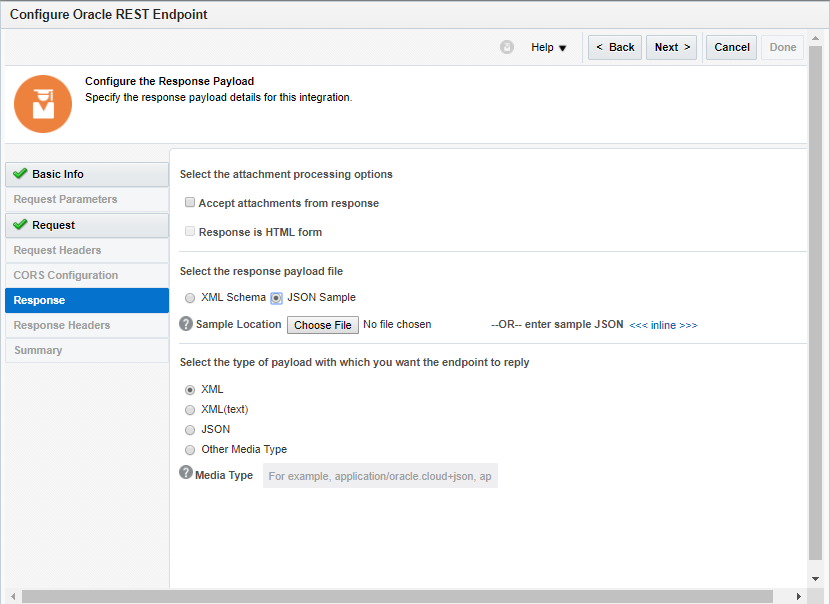Screen dimensions: 830x604
Task: Click the orange integration wizard icon
Action: (x=43, y=104)
